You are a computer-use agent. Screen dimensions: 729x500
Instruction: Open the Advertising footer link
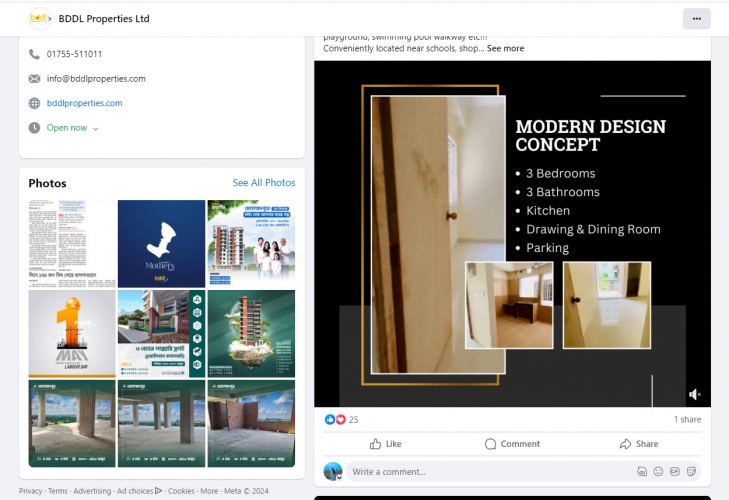click(92, 491)
